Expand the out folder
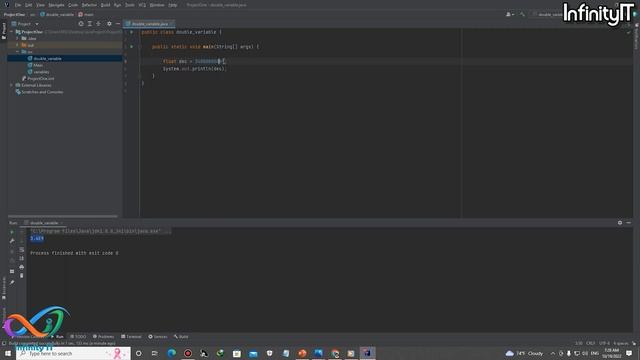640x360 pixels. pos(18,45)
